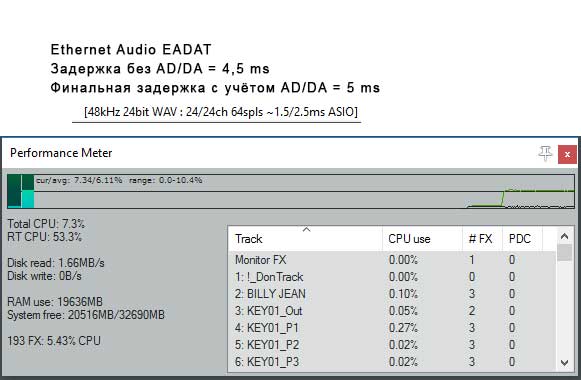The height and width of the screenshot is (380, 581).
Task: Sort by # FX column
Action: 482,239
